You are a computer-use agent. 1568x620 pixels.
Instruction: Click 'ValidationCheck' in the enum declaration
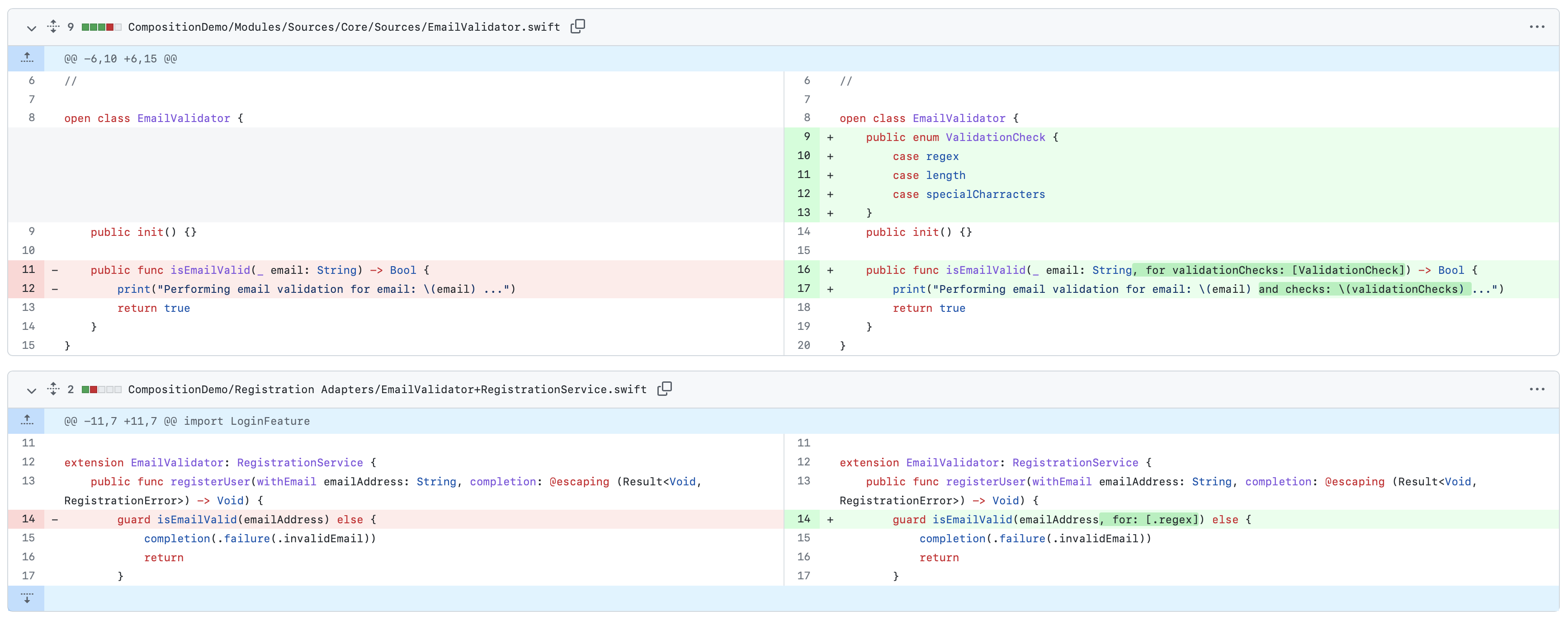pos(995,137)
